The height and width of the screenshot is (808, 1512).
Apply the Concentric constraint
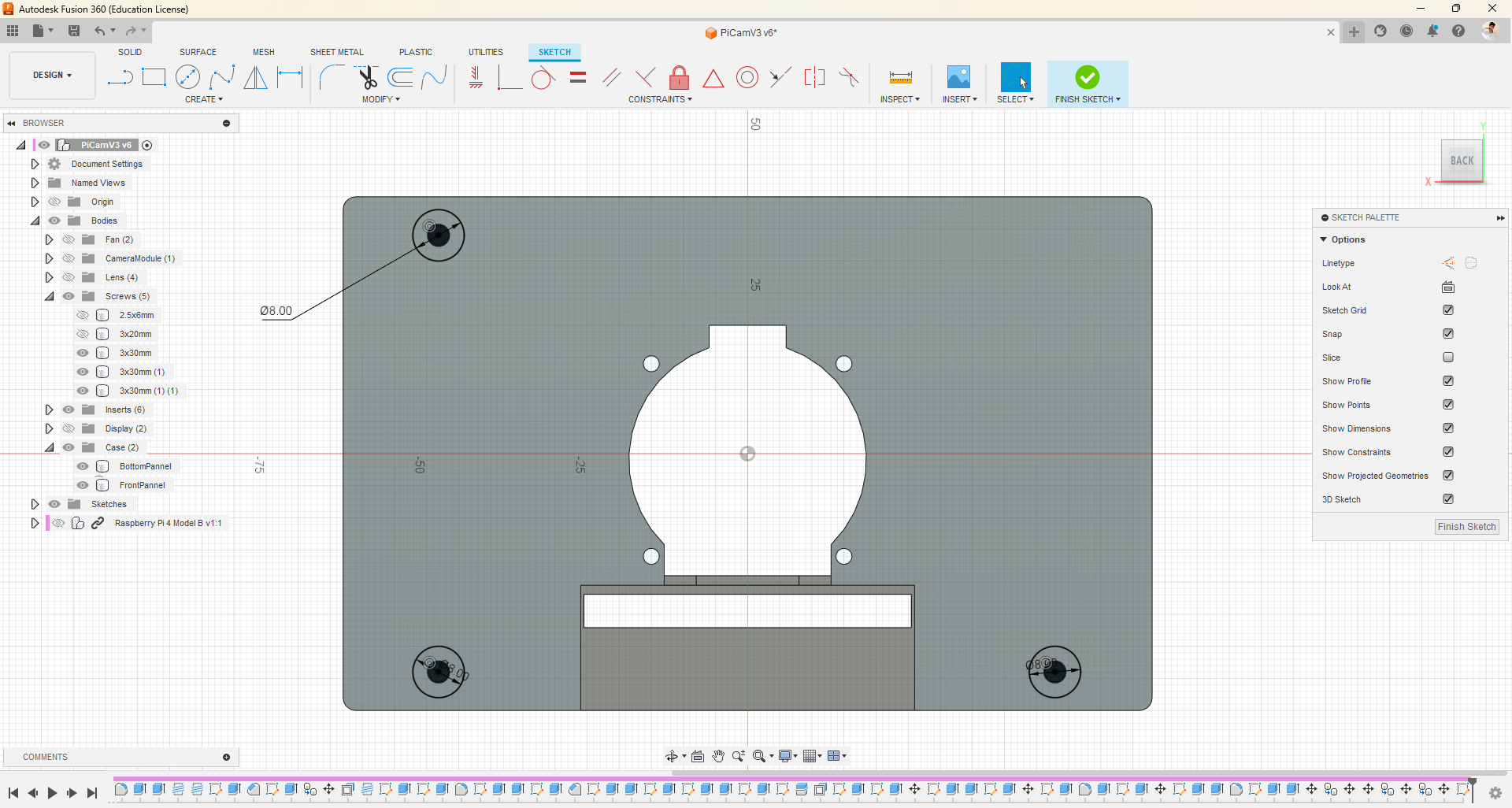[x=747, y=77]
